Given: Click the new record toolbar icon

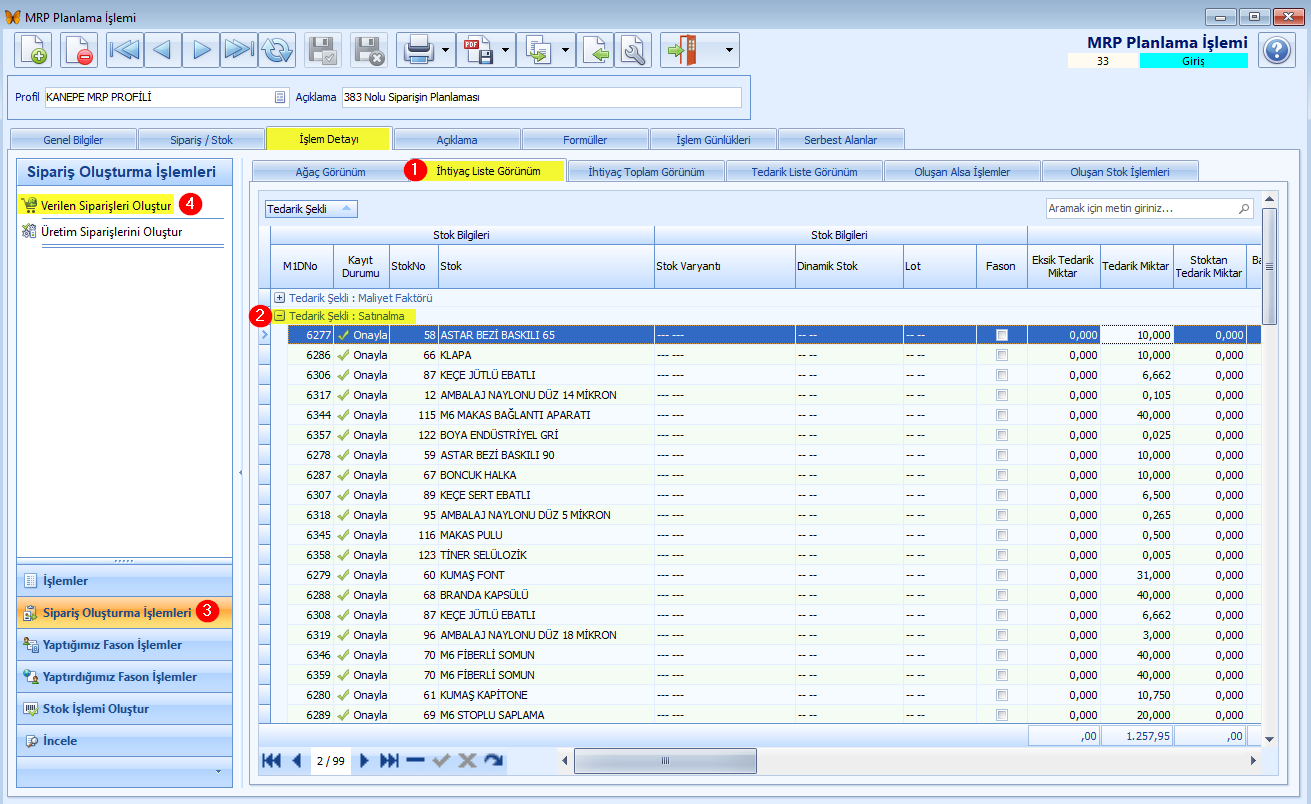Looking at the screenshot, I should pyautogui.click(x=34, y=50).
